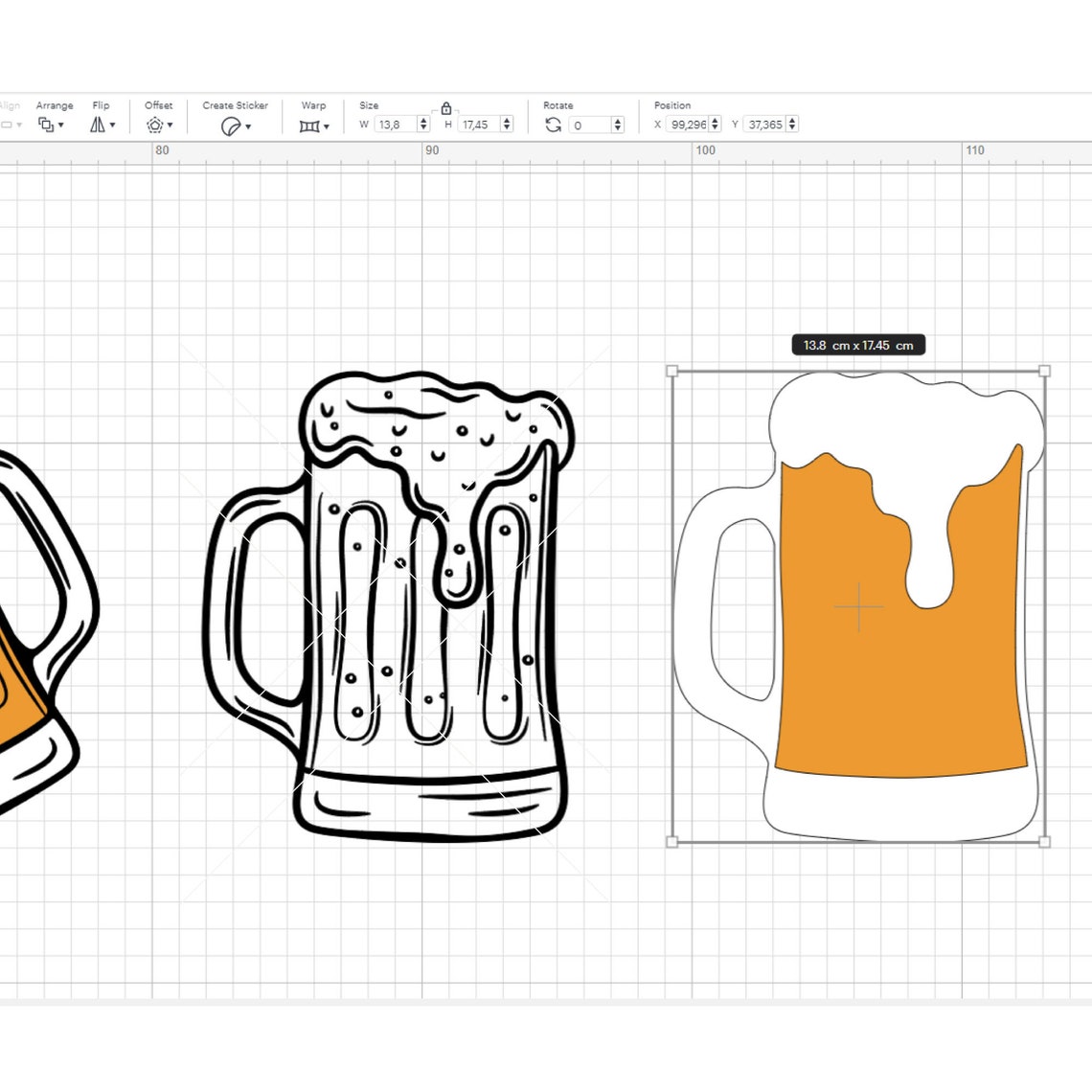Open the Warp dropdown menu
The image size is (1092, 1092).
327,125
